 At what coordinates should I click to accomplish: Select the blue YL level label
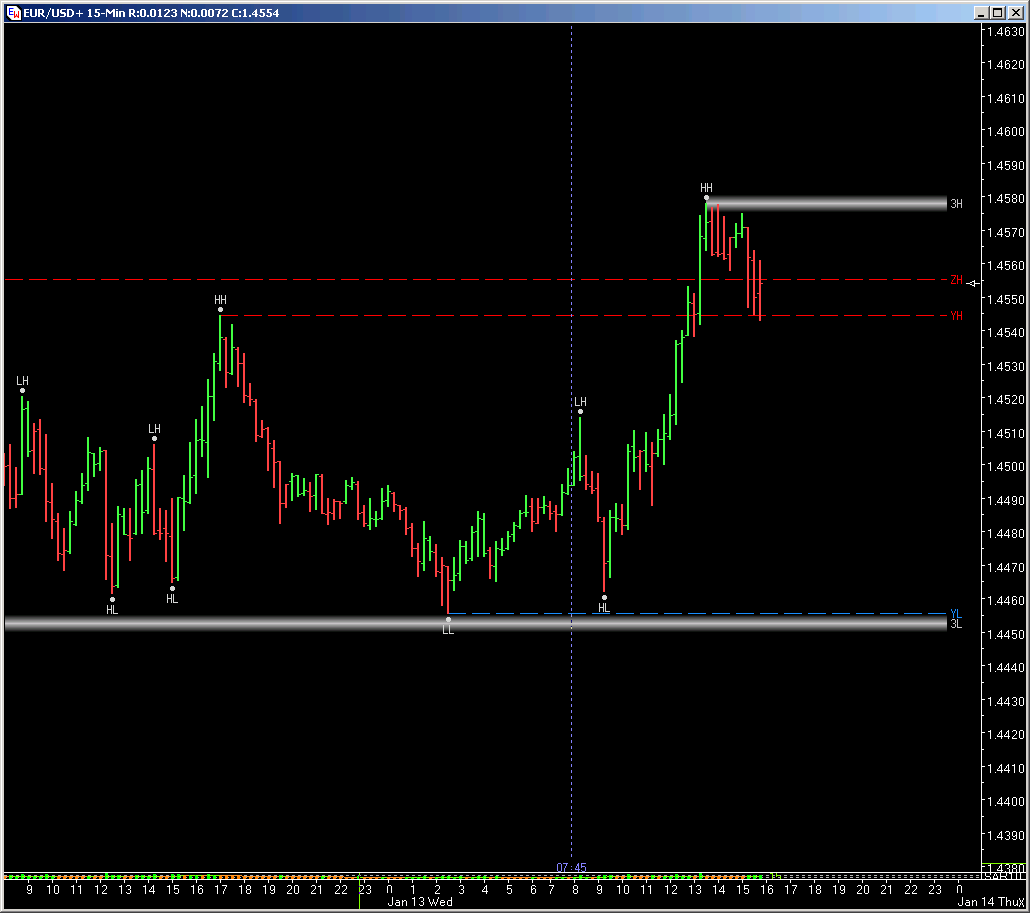point(956,613)
